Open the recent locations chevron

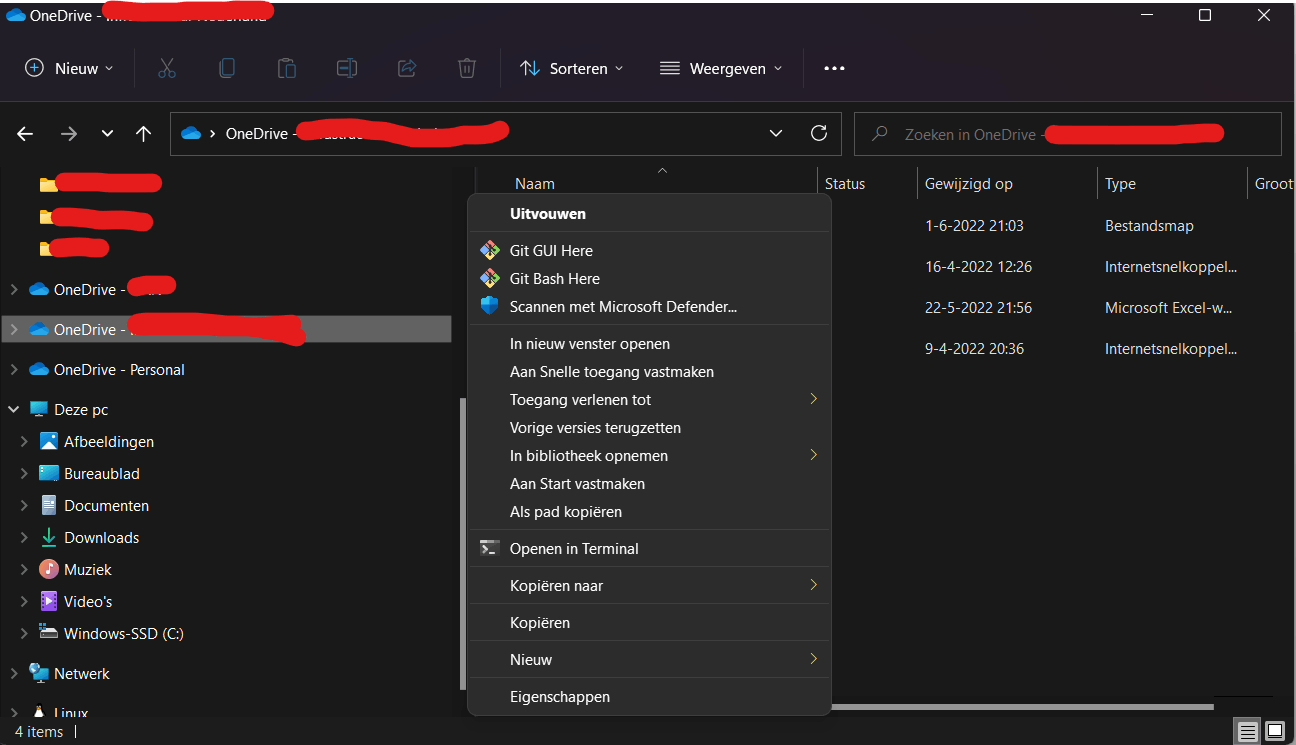107,134
